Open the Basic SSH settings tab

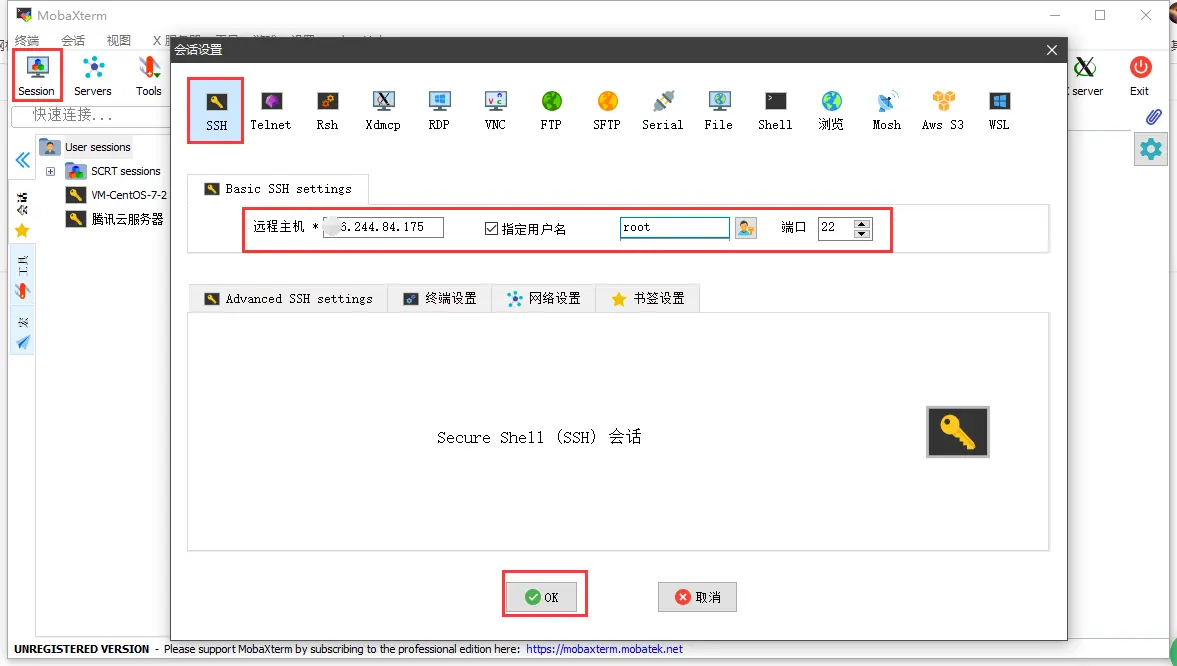pyautogui.click(x=278, y=188)
